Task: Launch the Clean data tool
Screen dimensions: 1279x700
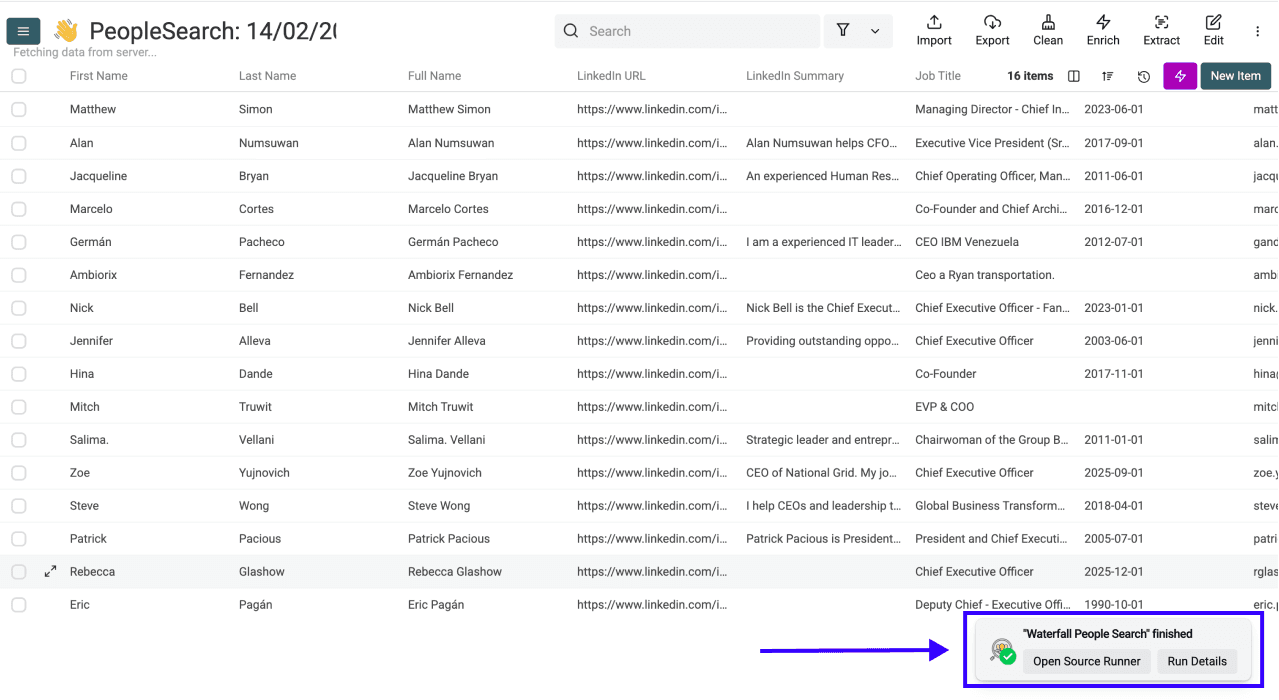Action: [x=1048, y=30]
